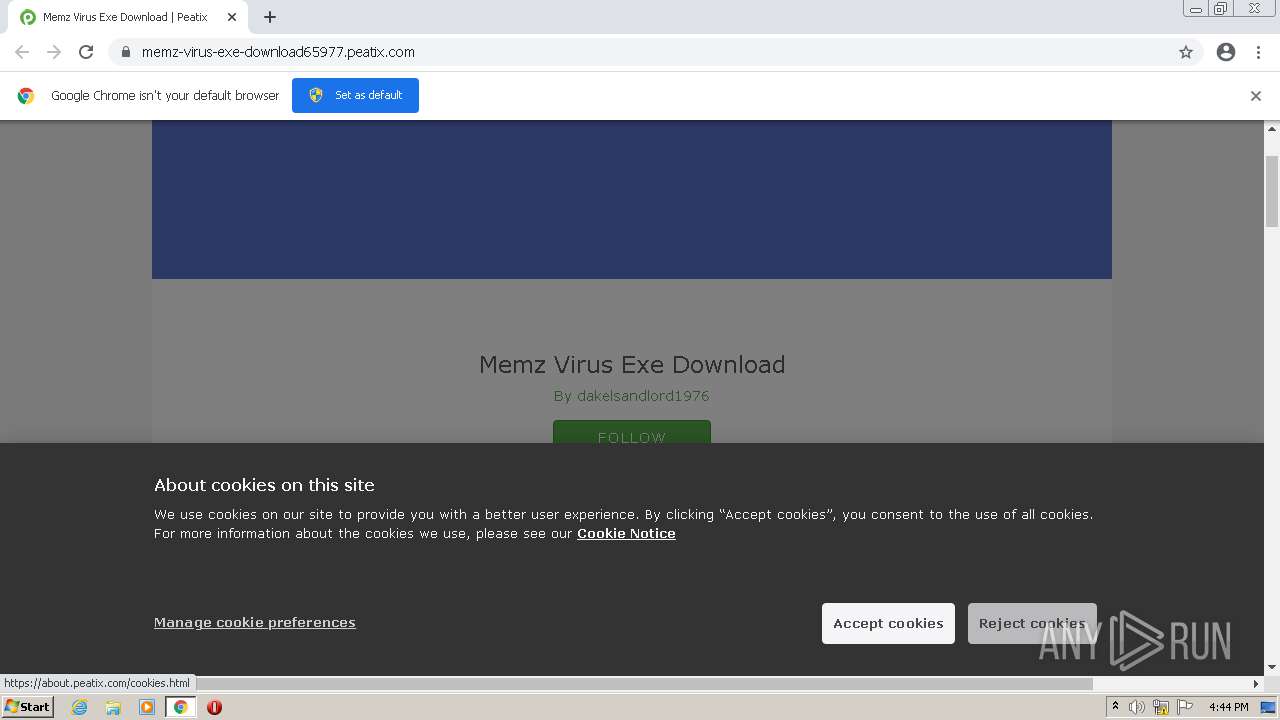The height and width of the screenshot is (720, 1280).
Task: Click the blue event cover banner
Action: [632, 199]
